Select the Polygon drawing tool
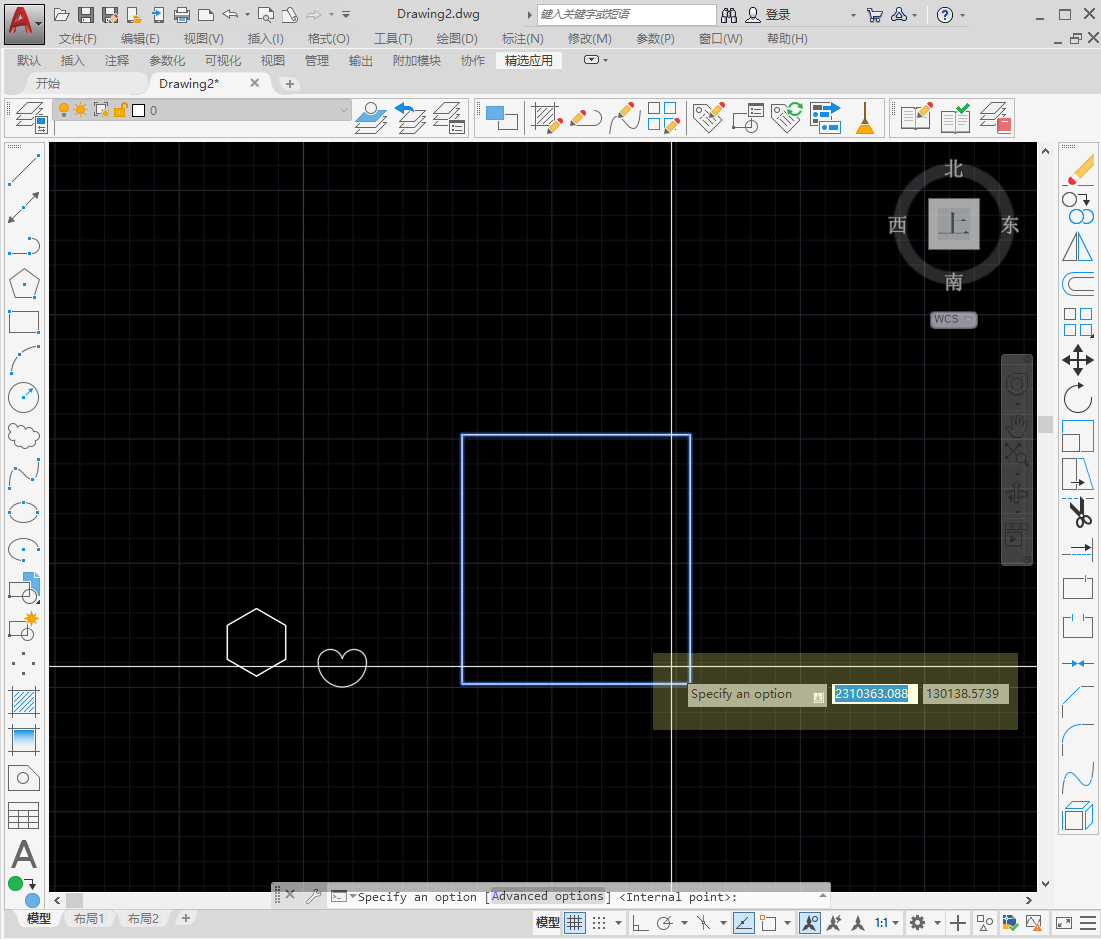The width and height of the screenshot is (1101, 939). (x=23, y=284)
